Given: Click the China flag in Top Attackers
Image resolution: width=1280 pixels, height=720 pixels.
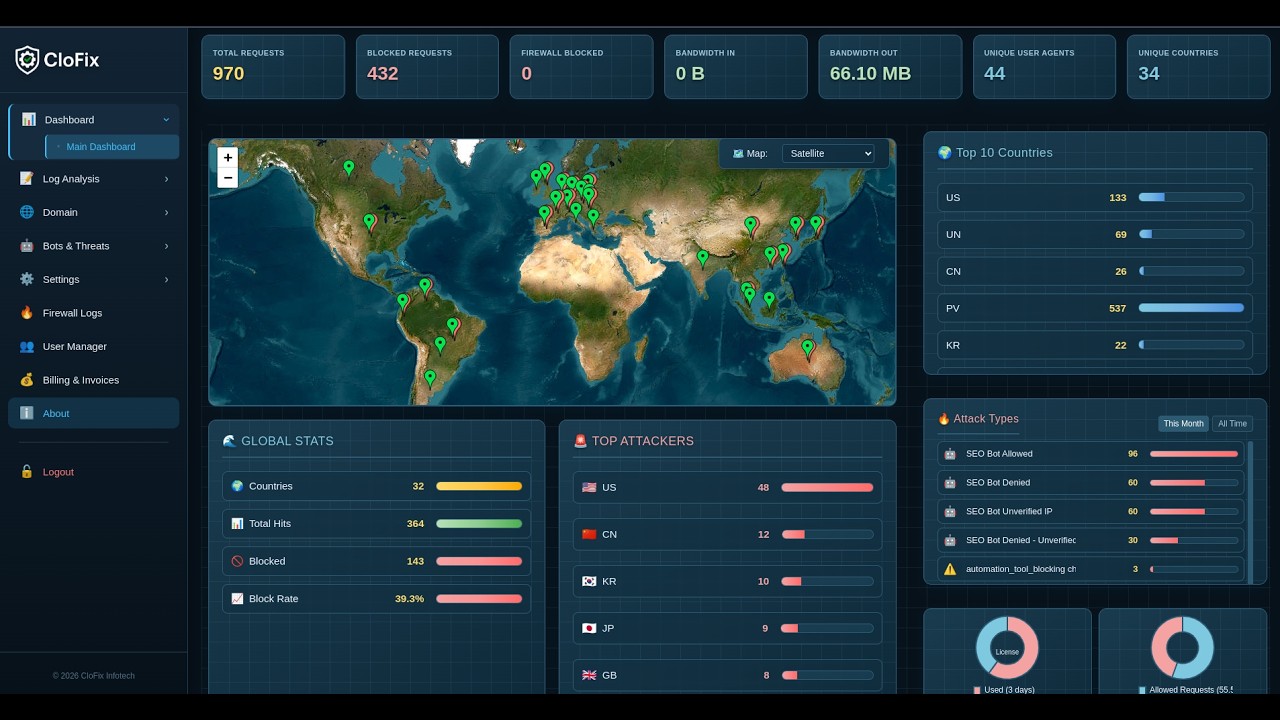Looking at the screenshot, I should tap(589, 534).
